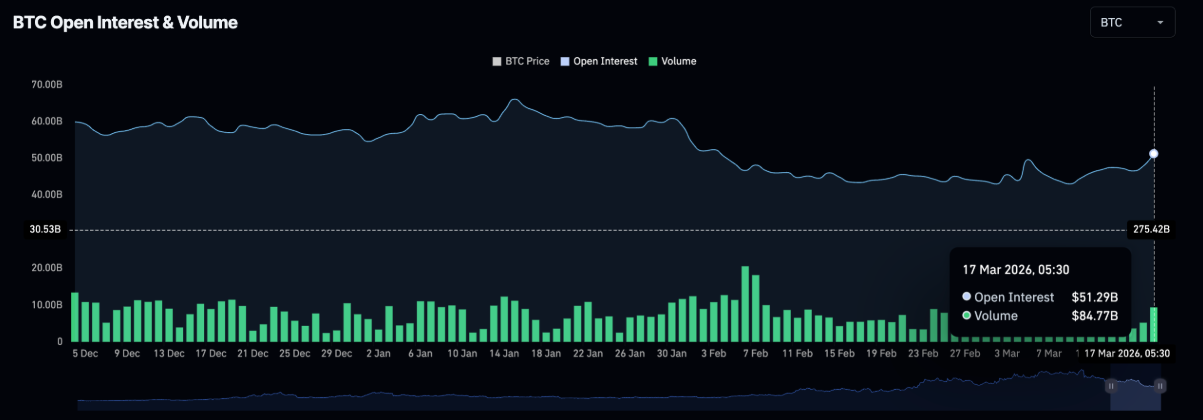Toggle the Volume legend series
Image resolution: width=1203 pixels, height=420 pixels.
678,61
